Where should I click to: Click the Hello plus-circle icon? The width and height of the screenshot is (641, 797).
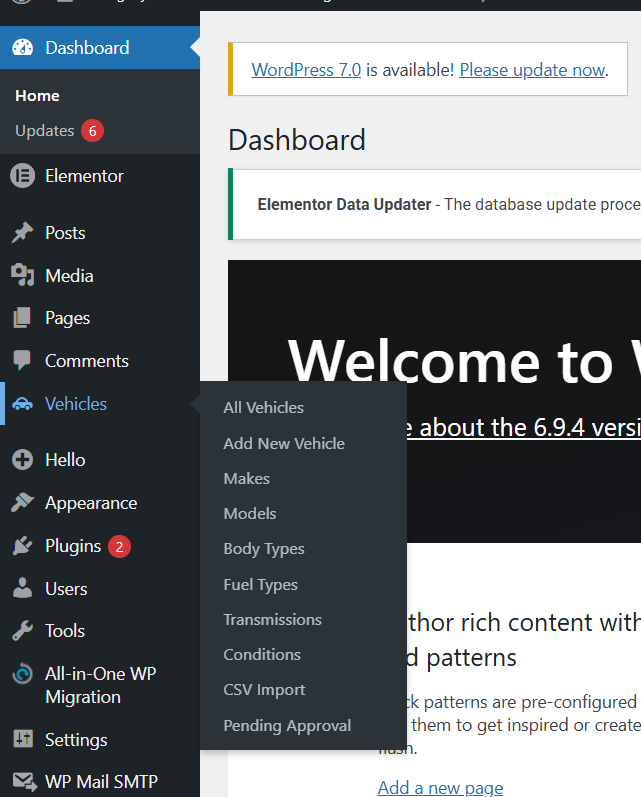pyautogui.click(x=22, y=459)
